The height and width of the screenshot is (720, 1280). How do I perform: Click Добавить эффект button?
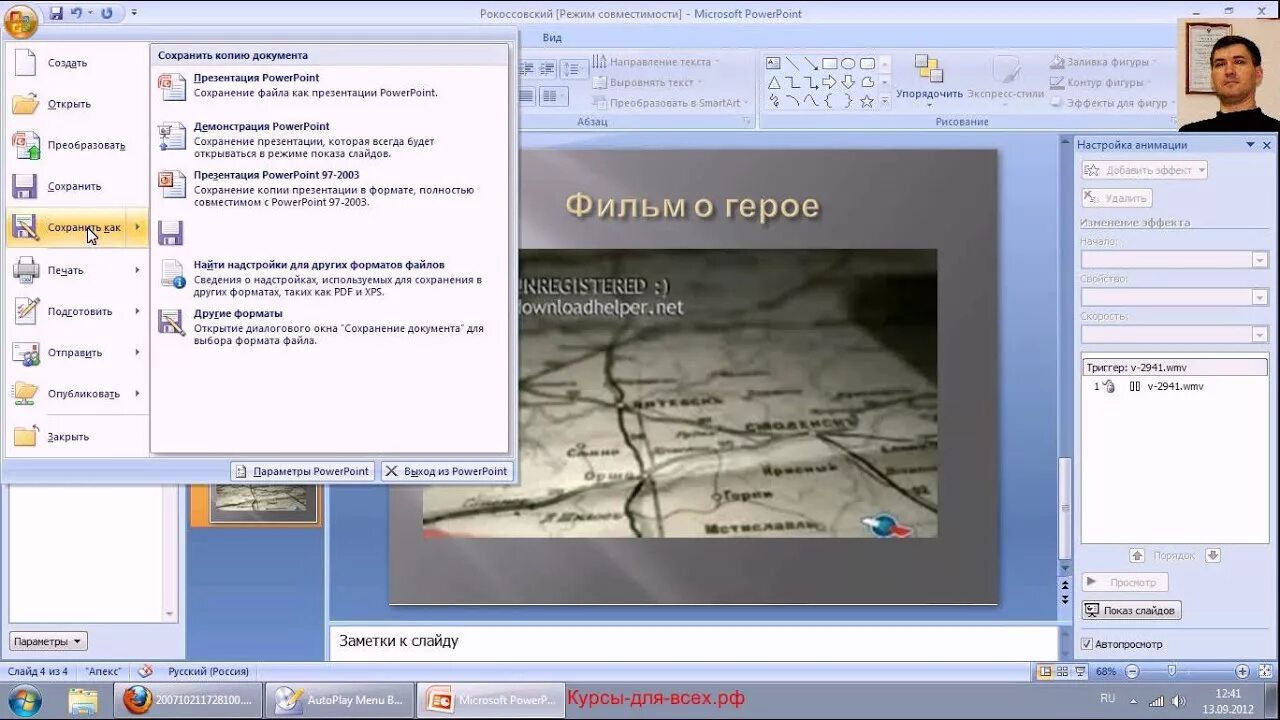[1145, 170]
